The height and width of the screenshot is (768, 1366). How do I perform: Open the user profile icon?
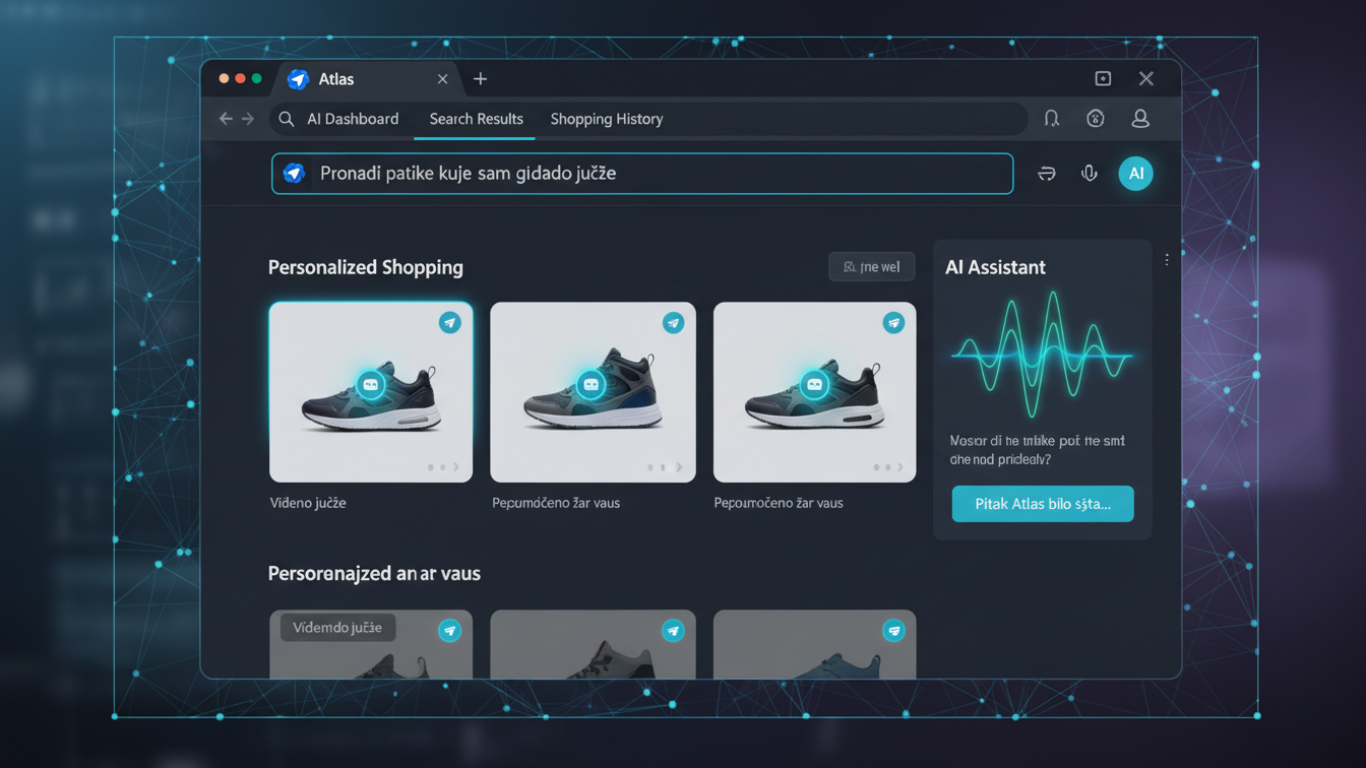1140,118
